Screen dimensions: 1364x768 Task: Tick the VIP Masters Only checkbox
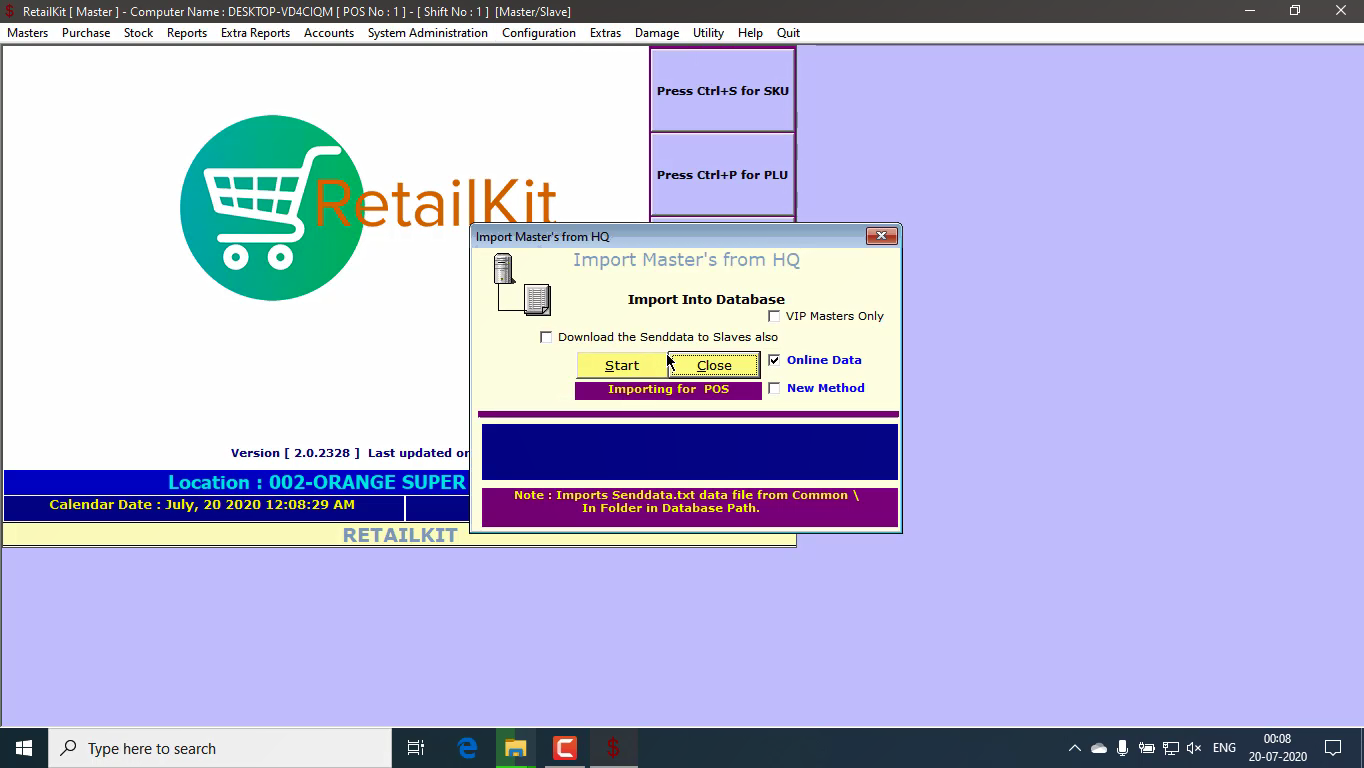[774, 316]
